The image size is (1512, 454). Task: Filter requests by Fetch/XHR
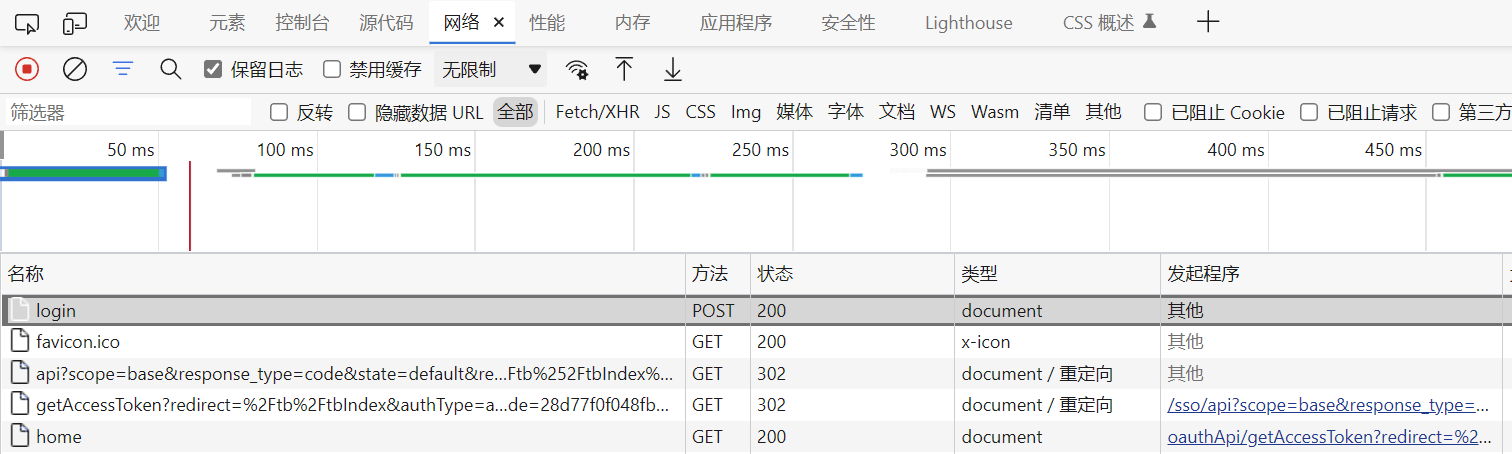click(597, 112)
